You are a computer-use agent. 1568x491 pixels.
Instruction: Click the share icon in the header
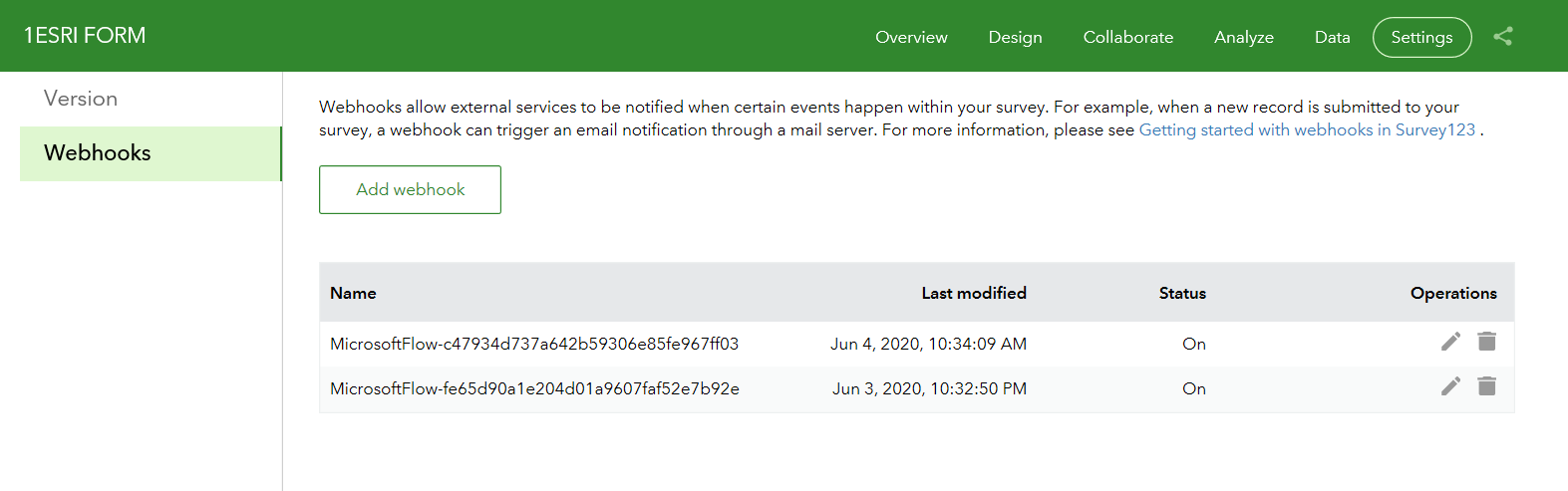click(1502, 37)
